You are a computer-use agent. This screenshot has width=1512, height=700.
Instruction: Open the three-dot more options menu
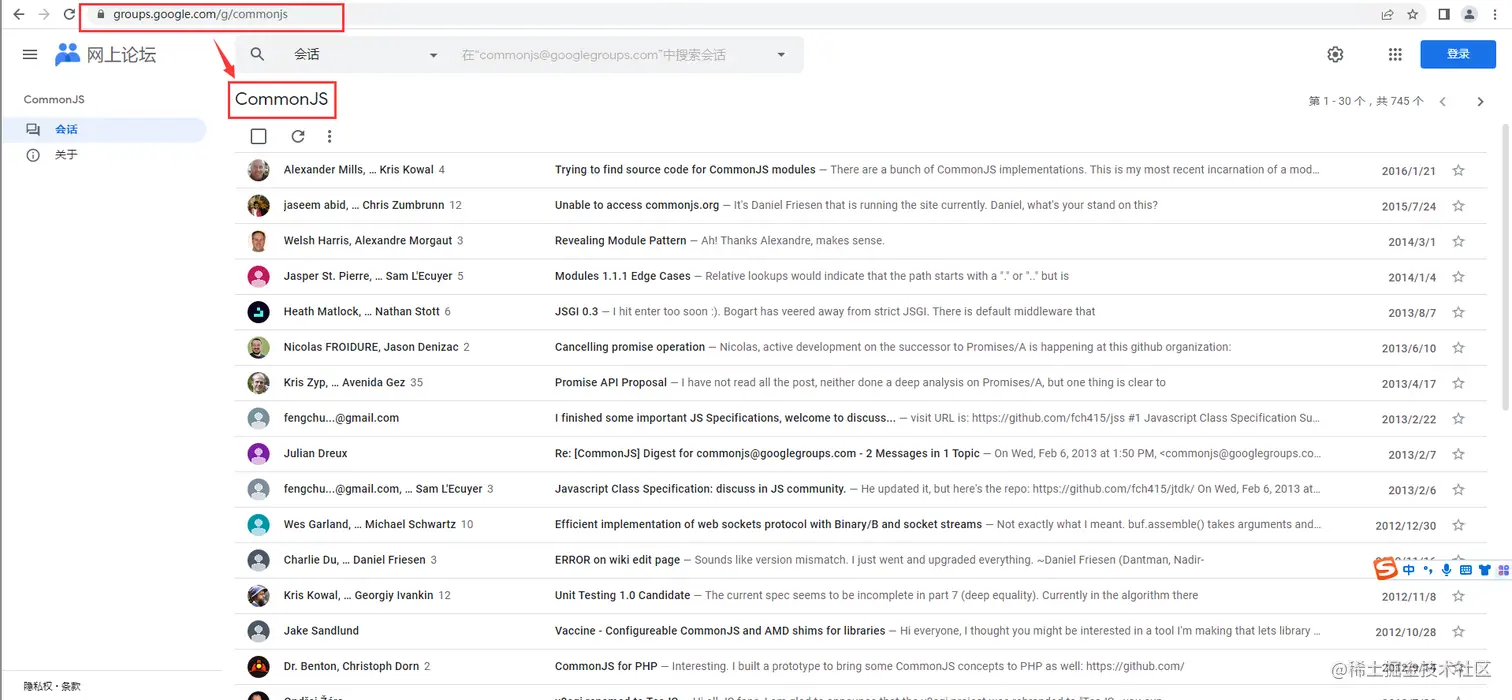click(x=329, y=137)
